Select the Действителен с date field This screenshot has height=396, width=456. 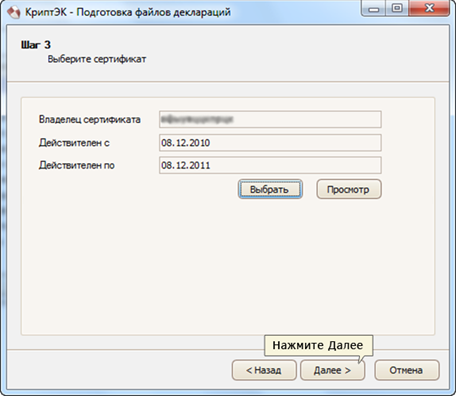(x=270, y=143)
